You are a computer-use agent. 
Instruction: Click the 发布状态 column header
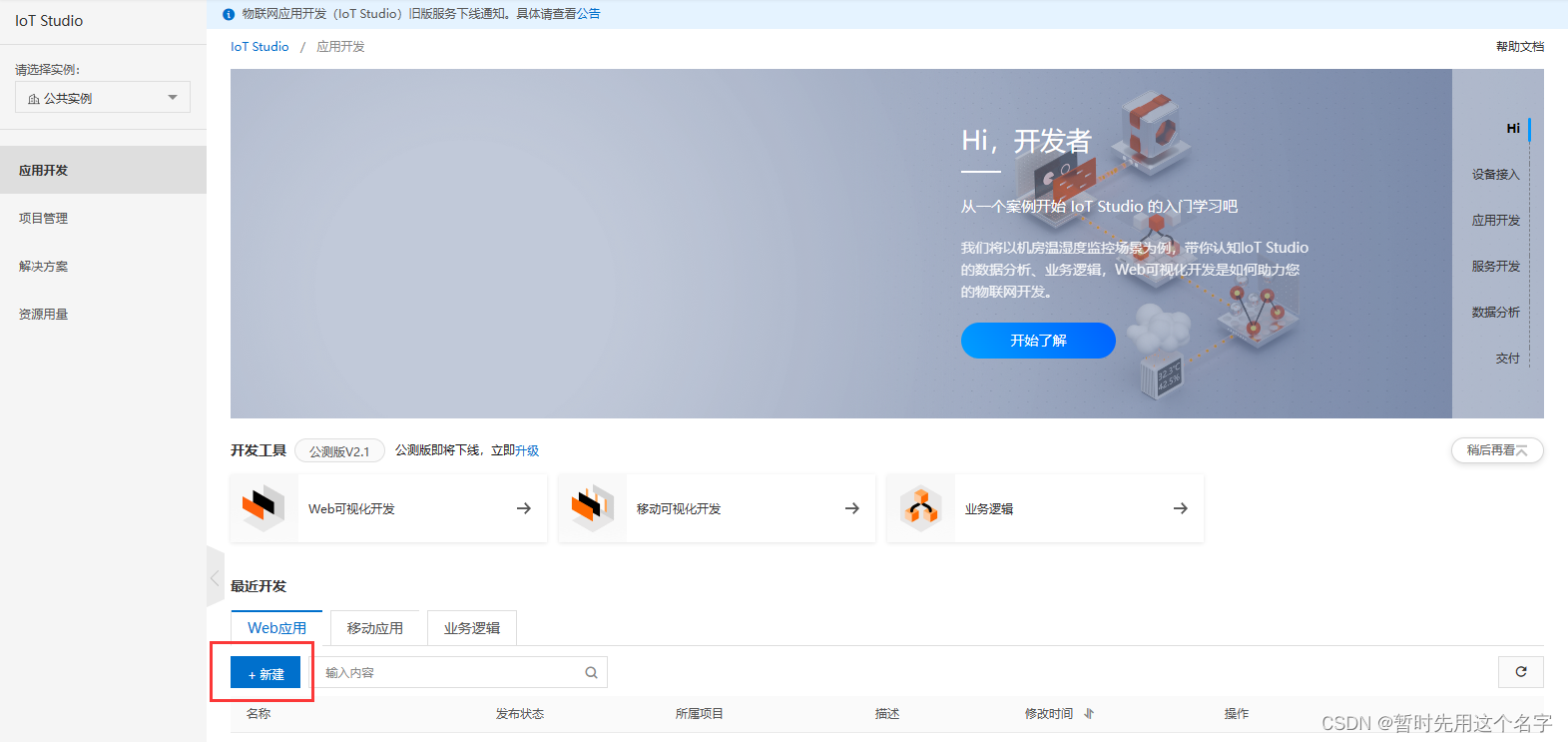coord(520,714)
